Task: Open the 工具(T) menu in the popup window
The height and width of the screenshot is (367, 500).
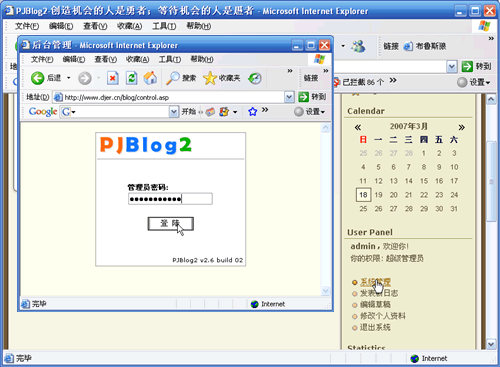Action: [170, 59]
